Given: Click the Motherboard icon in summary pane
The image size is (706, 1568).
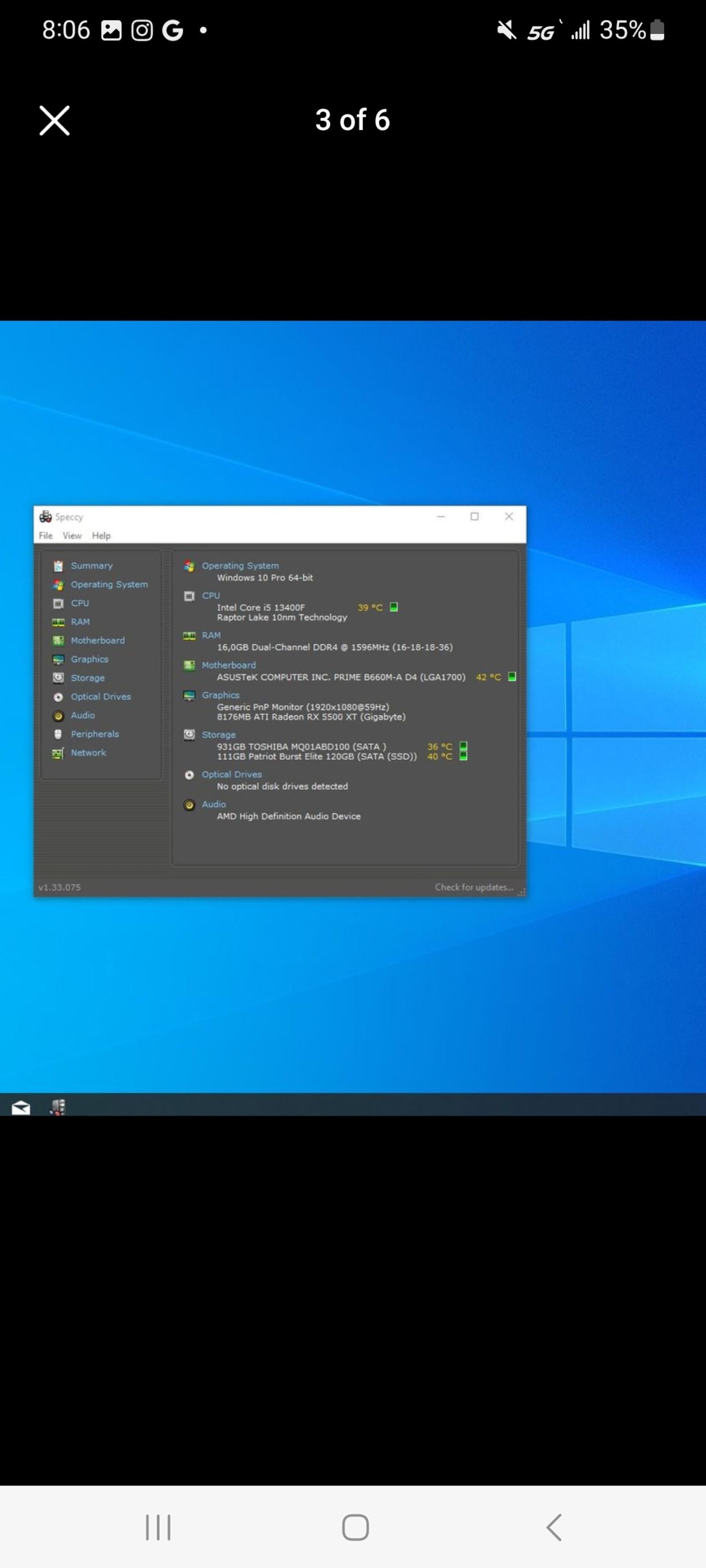Looking at the screenshot, I should [189, 665].
